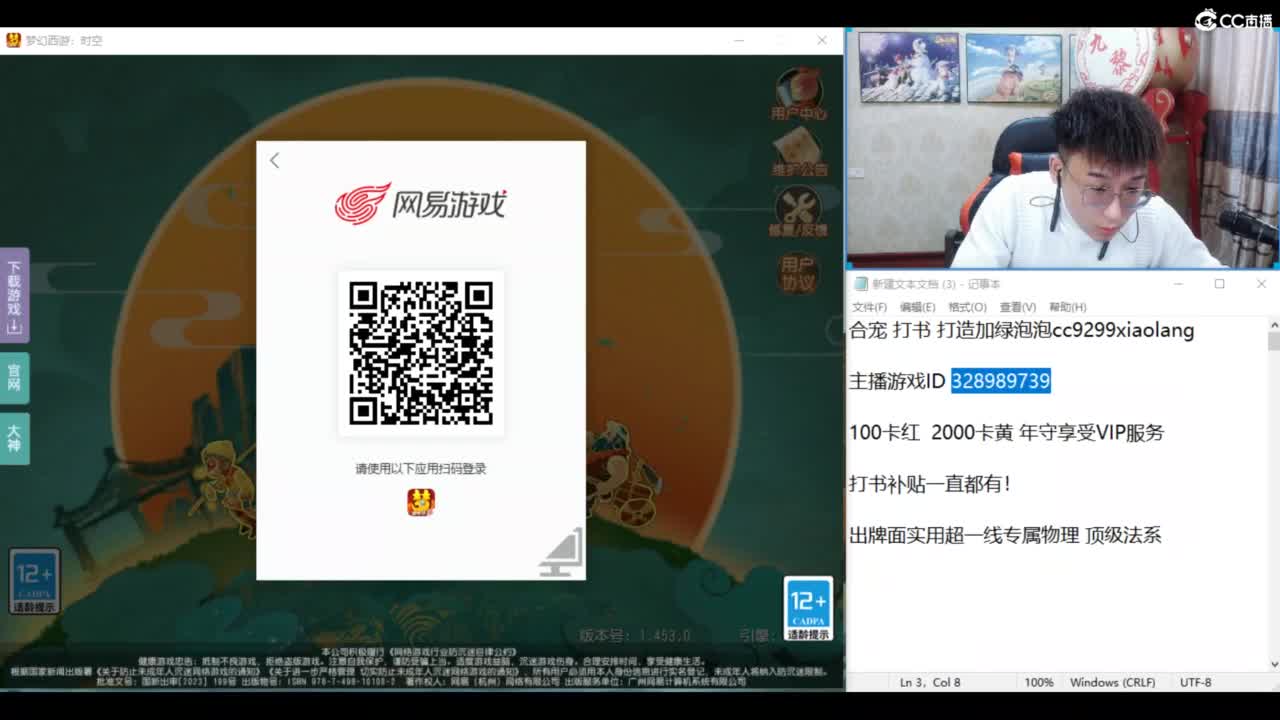Open the repair/feedback wrench icon

coord(798,213)
